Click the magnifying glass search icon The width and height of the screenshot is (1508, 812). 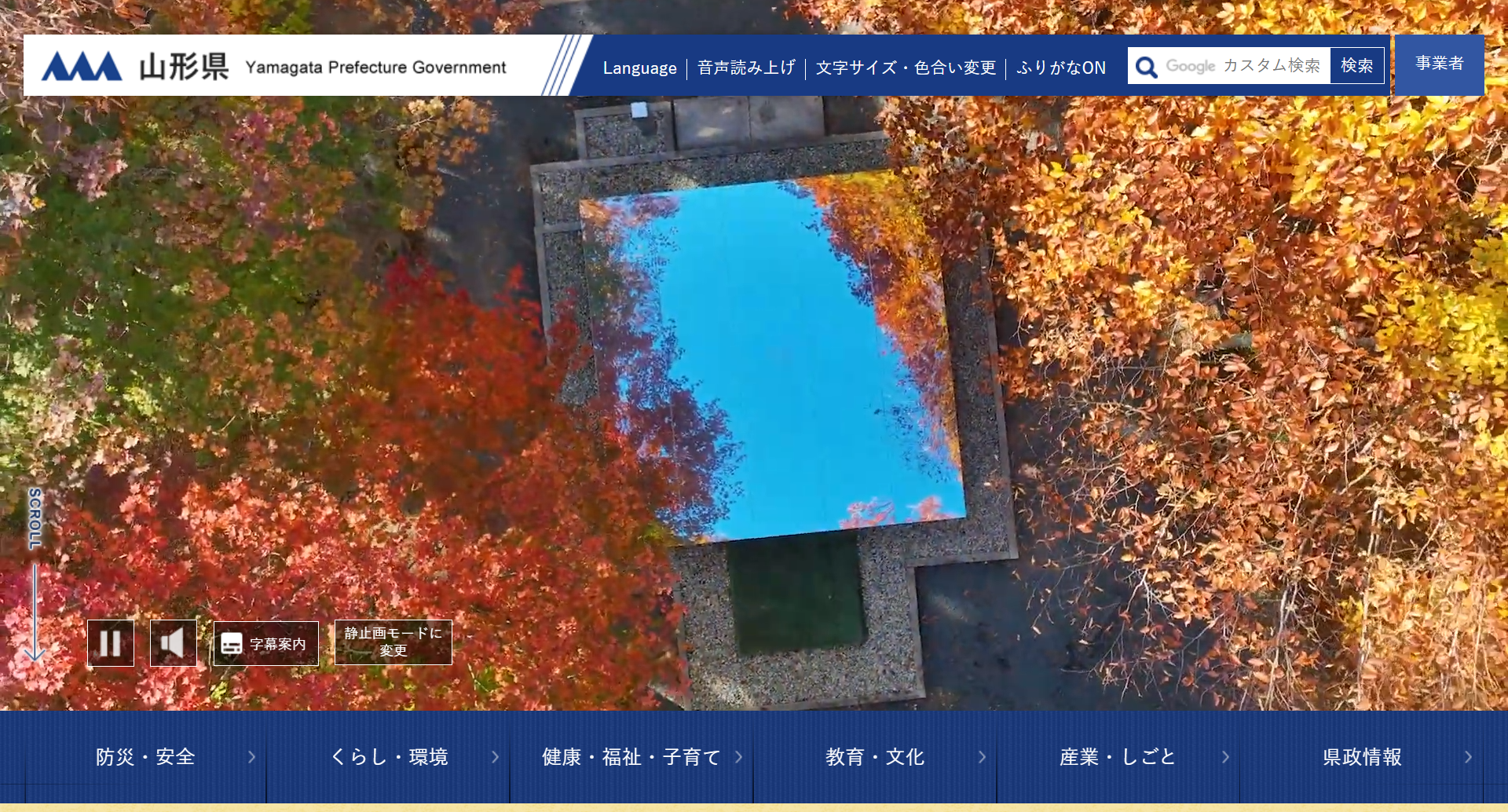pyautogui.click(x=1146, y=67)
